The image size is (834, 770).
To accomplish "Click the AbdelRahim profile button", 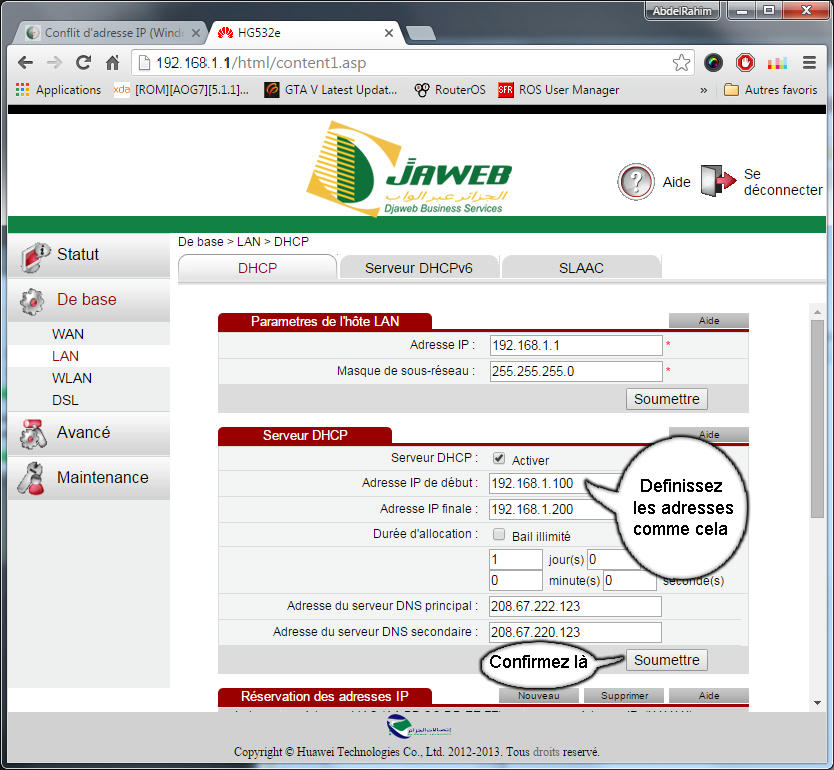I will pos(681,11).
